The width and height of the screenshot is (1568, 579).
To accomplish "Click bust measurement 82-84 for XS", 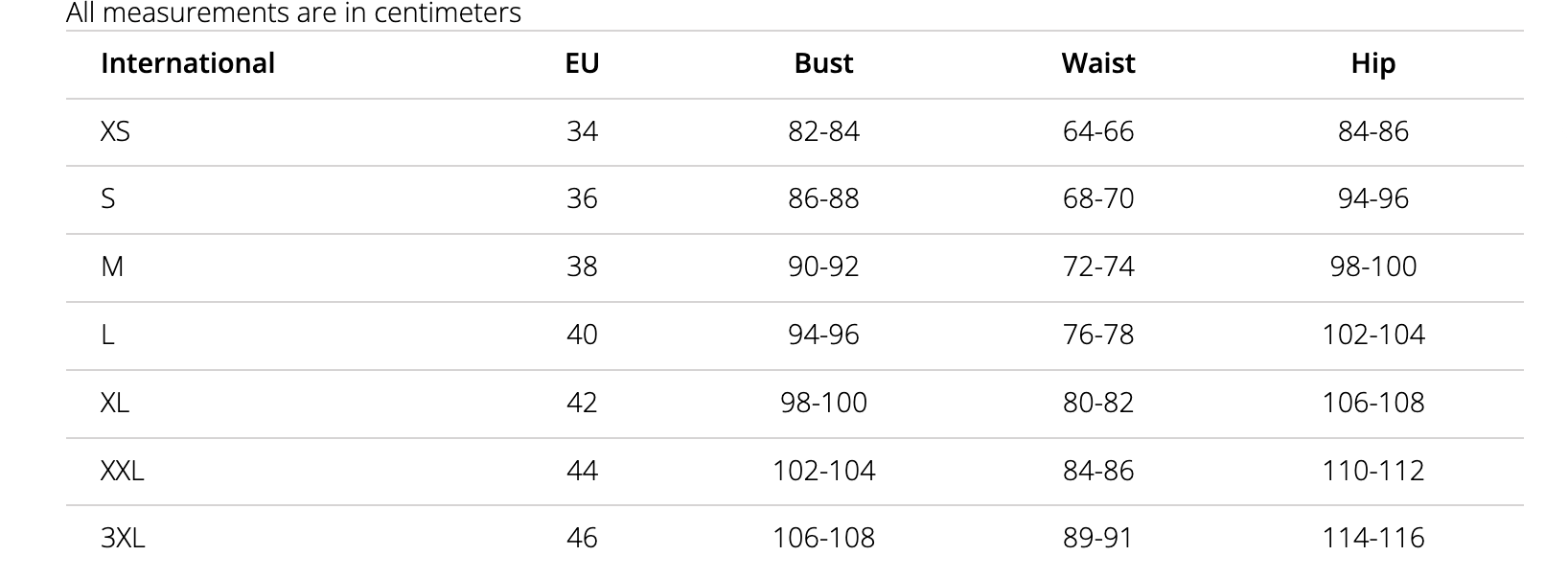I will click(823, 131).
